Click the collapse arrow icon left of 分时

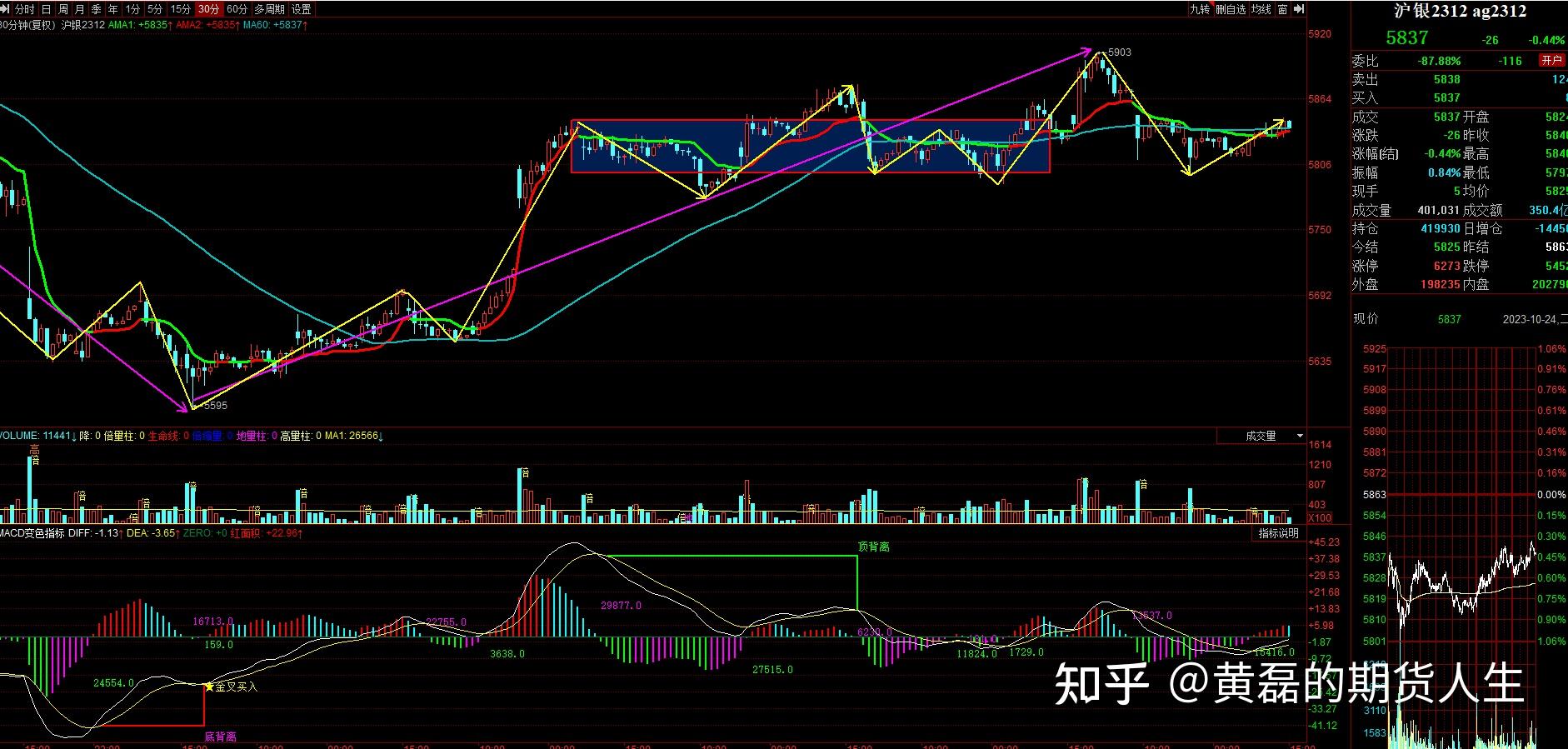(x=7, y=9)
